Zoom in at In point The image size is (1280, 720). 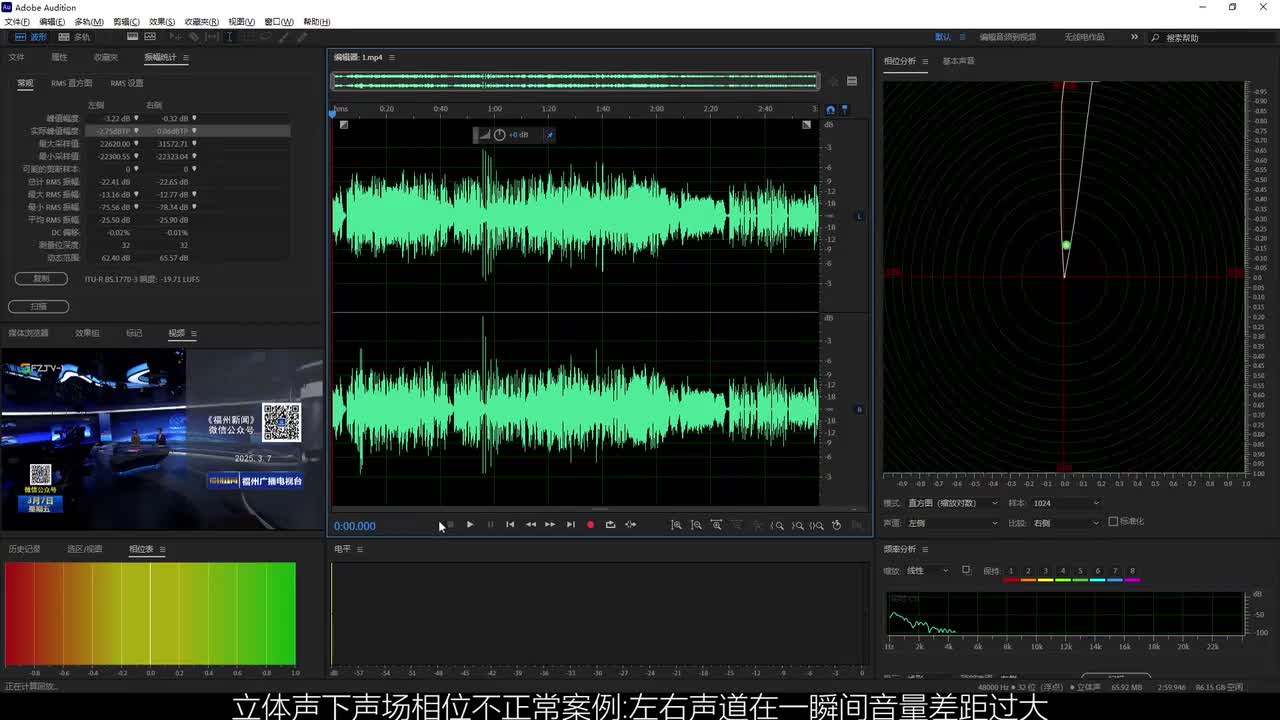click(777, 525)
